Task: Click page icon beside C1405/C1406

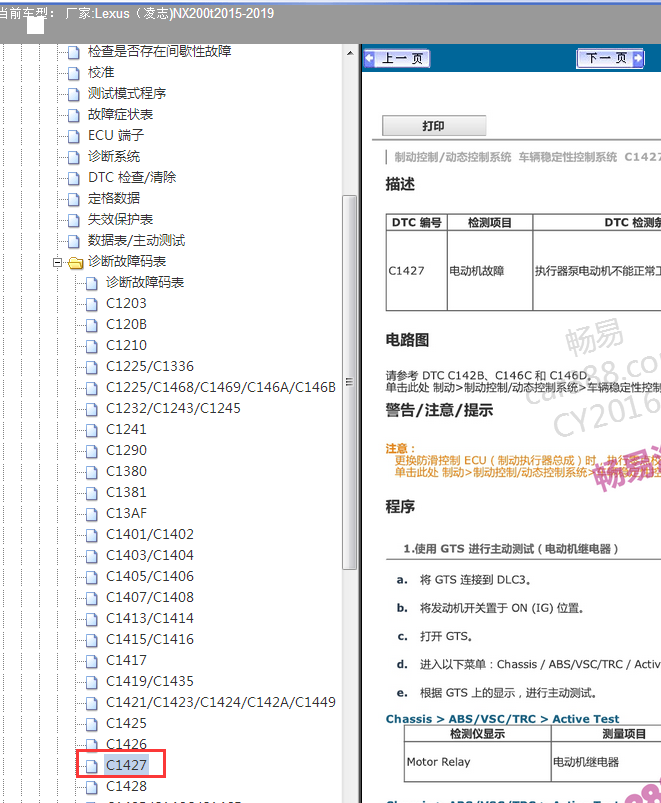Action: click(92, 577)
